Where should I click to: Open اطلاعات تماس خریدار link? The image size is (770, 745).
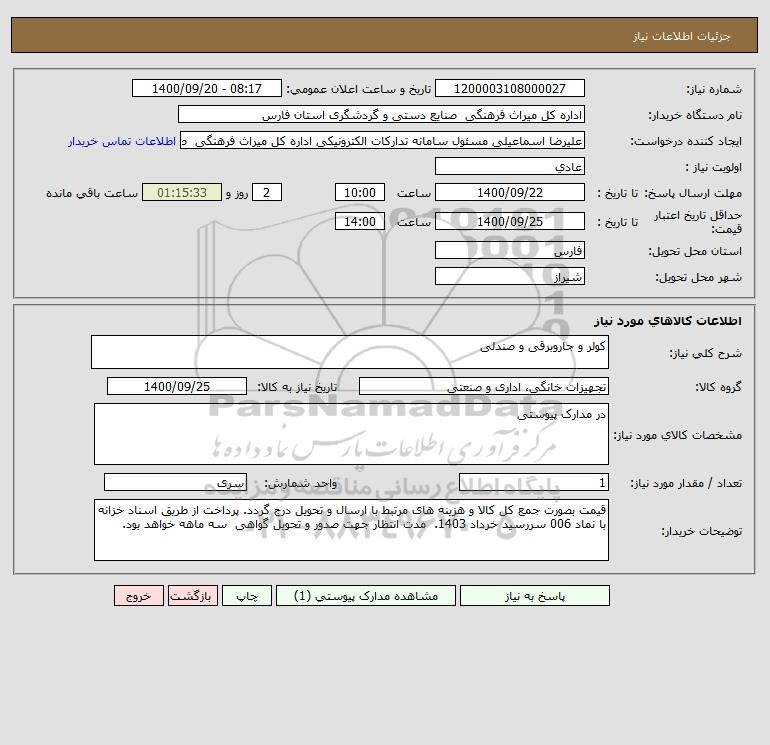click(122, 141)
